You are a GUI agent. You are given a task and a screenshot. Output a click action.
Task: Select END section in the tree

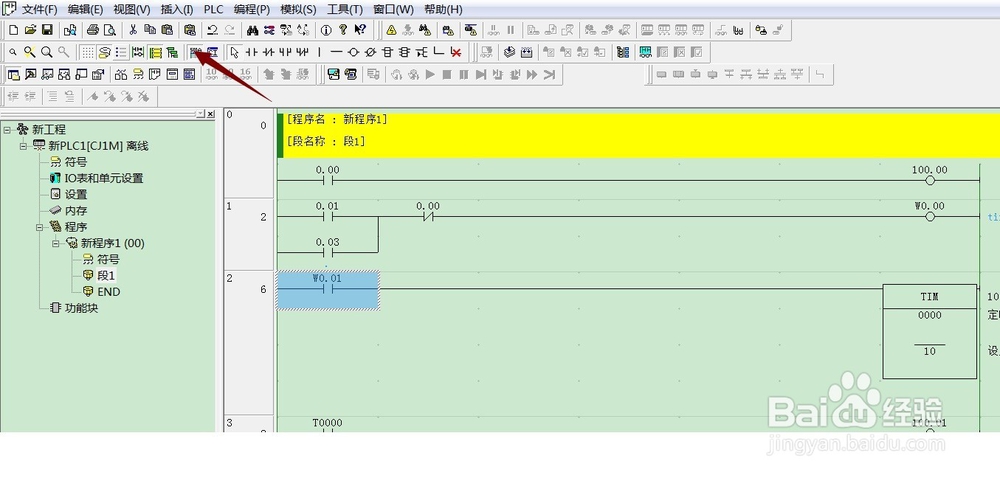[108, 292]
